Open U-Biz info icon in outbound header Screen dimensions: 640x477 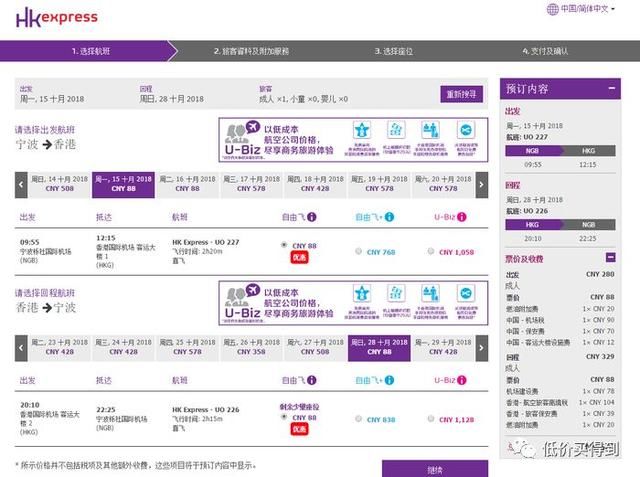(462, 217)
